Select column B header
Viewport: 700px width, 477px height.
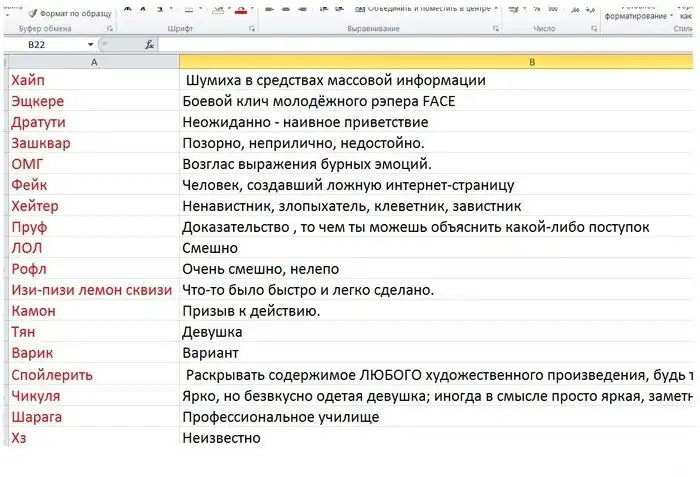pyautogui.click(x=530, y=63)
